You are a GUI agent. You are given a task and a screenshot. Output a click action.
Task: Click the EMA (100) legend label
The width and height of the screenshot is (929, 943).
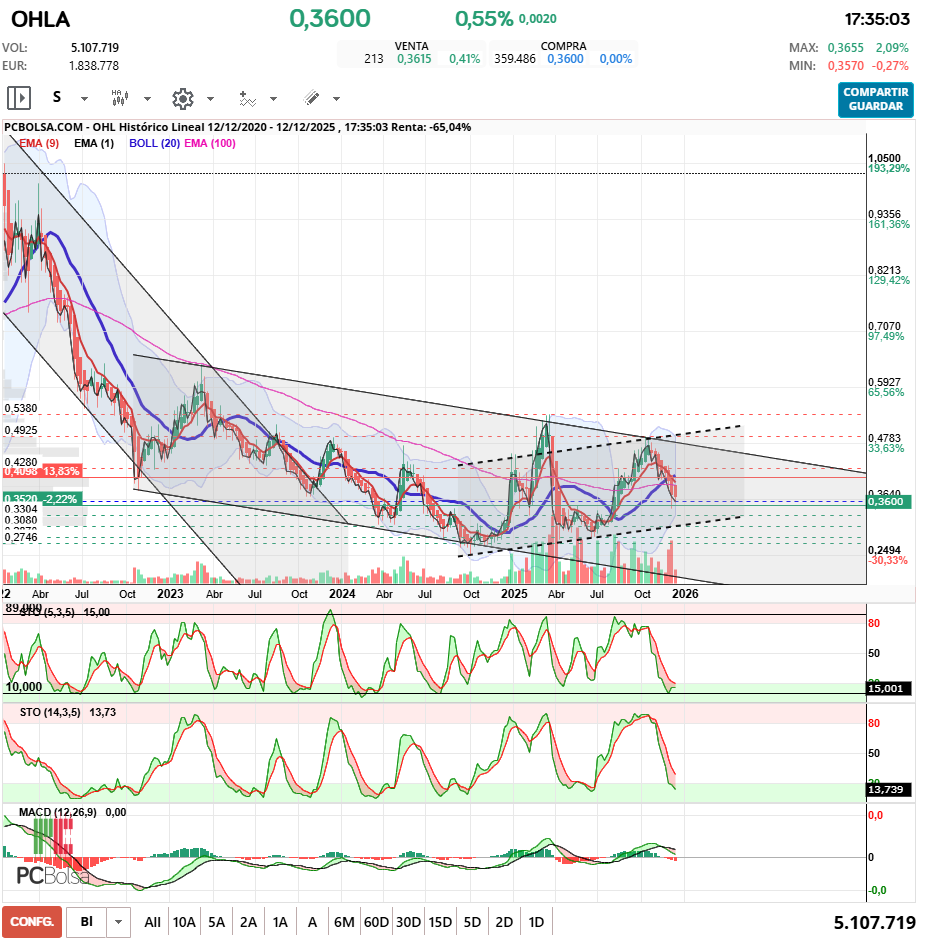210,143
